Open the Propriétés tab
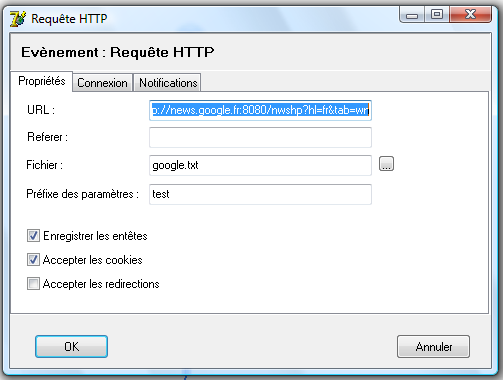This screenshot has height=380, width=503. [x=42, y=81]
